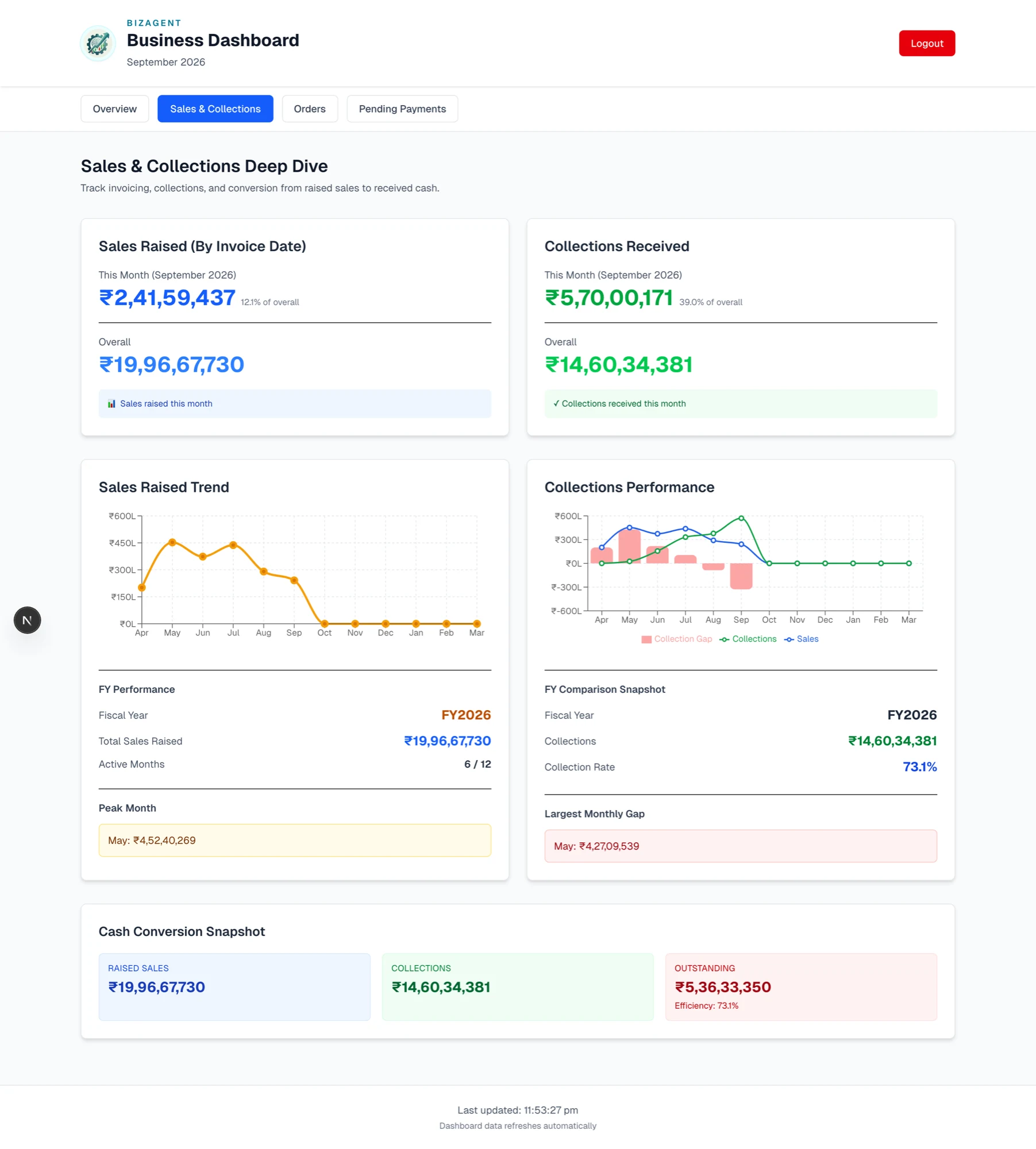Viewport: 1036px width, 1149px height.
Task: Select the Sales & Collections tab
Action: click(215, 109)
